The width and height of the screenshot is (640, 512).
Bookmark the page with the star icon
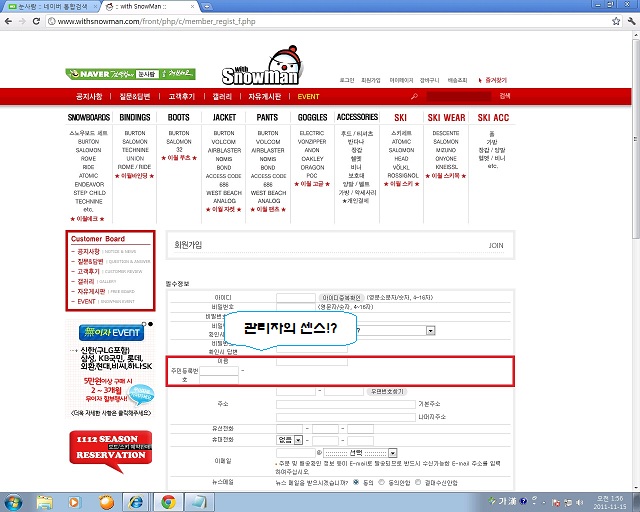click(616, 21)
